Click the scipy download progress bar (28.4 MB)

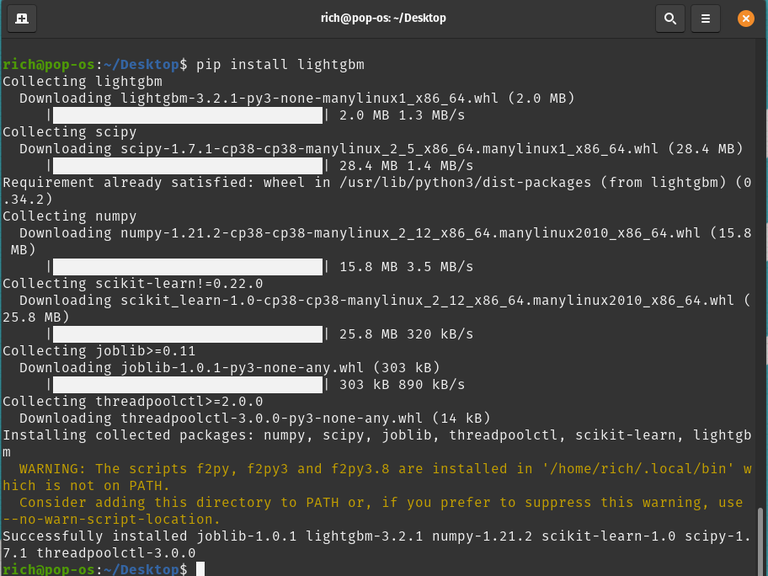click(188, 166)
